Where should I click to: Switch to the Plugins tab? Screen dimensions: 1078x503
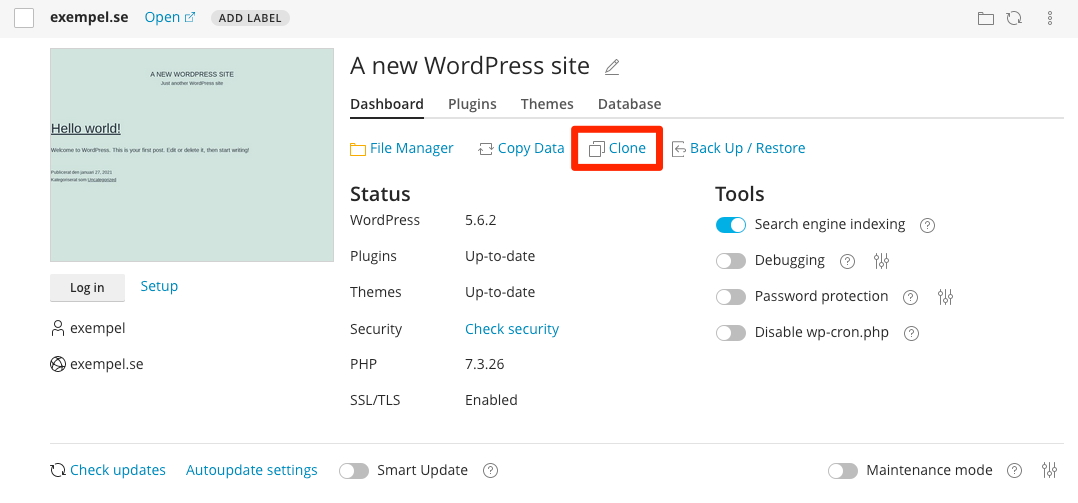[x=472, y=104]
